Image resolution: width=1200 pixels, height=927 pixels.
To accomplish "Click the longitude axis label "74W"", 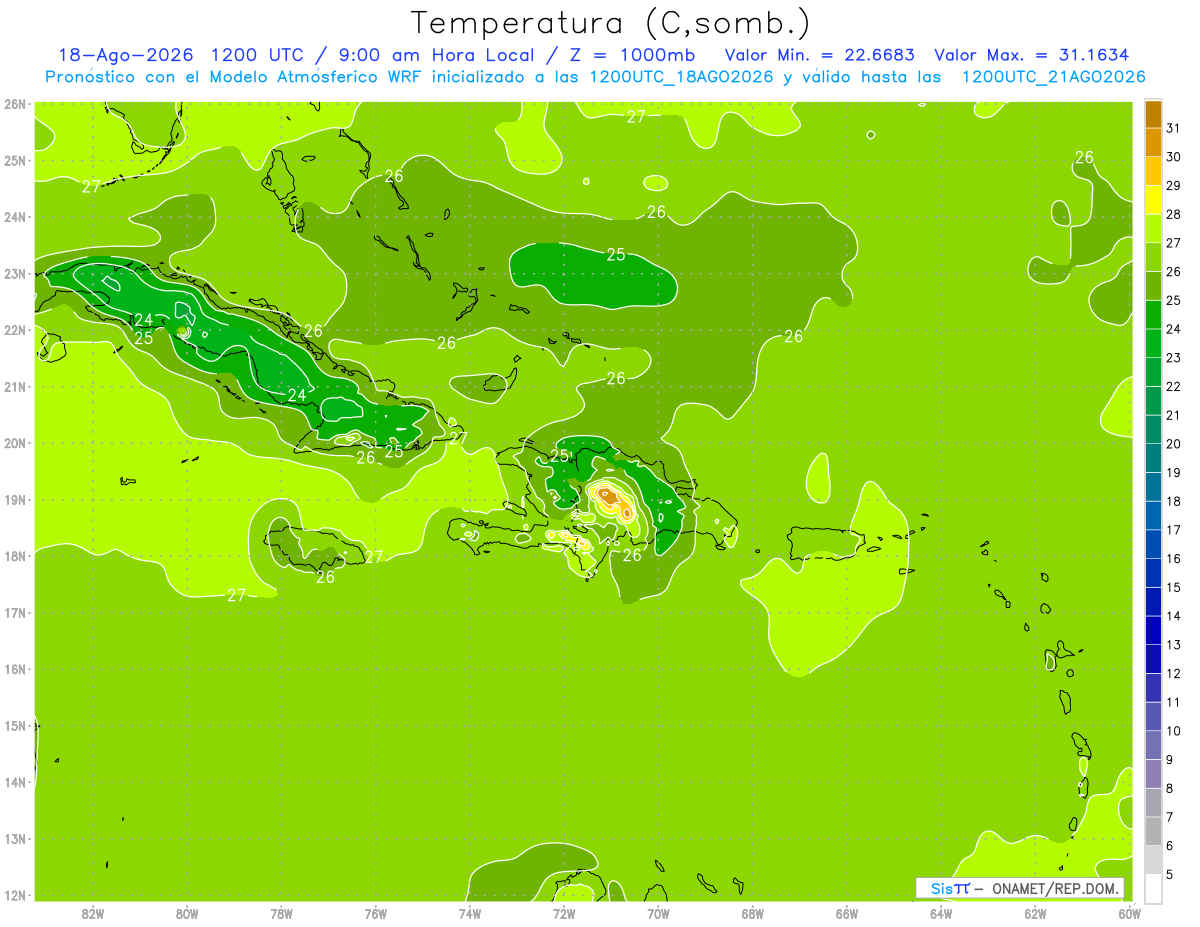I will [469, 913].
